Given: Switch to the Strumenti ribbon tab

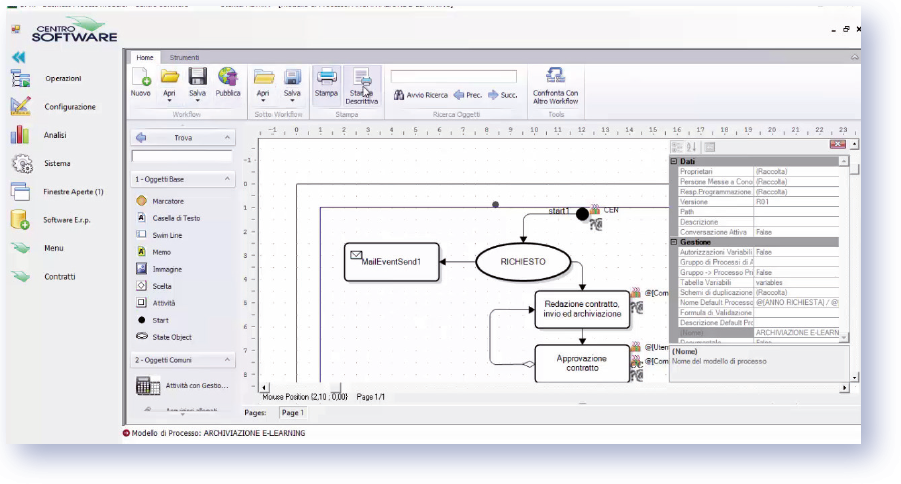Looking at the screenshot, I should click(184, 57).
